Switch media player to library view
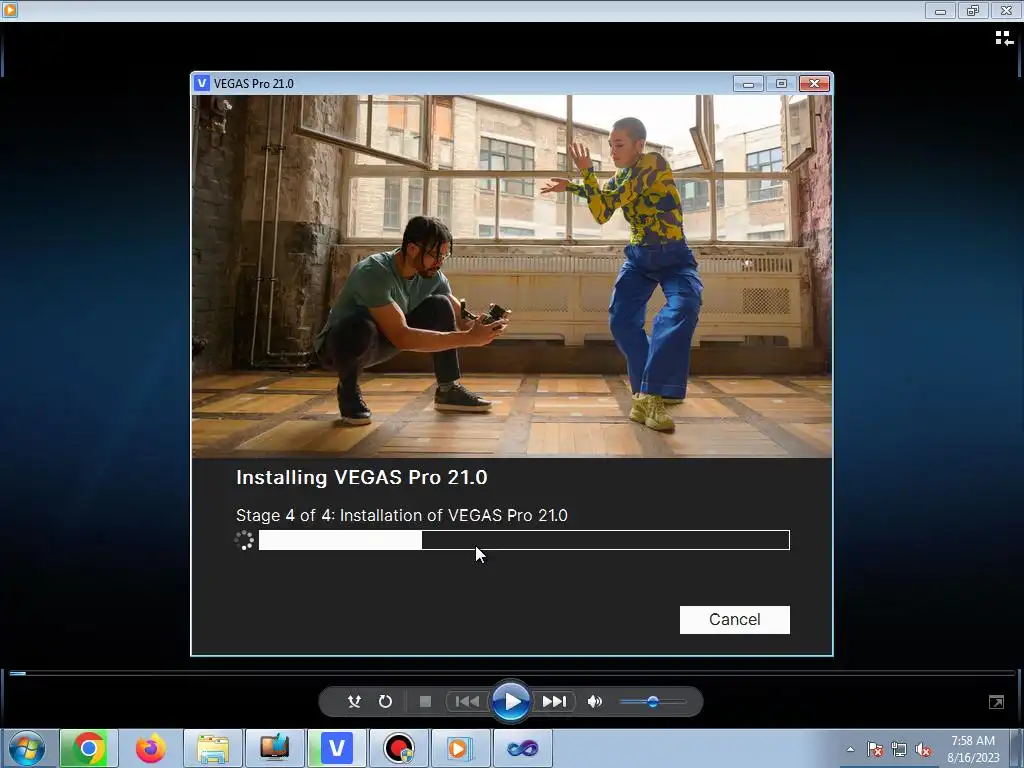 coord(1004,39)
